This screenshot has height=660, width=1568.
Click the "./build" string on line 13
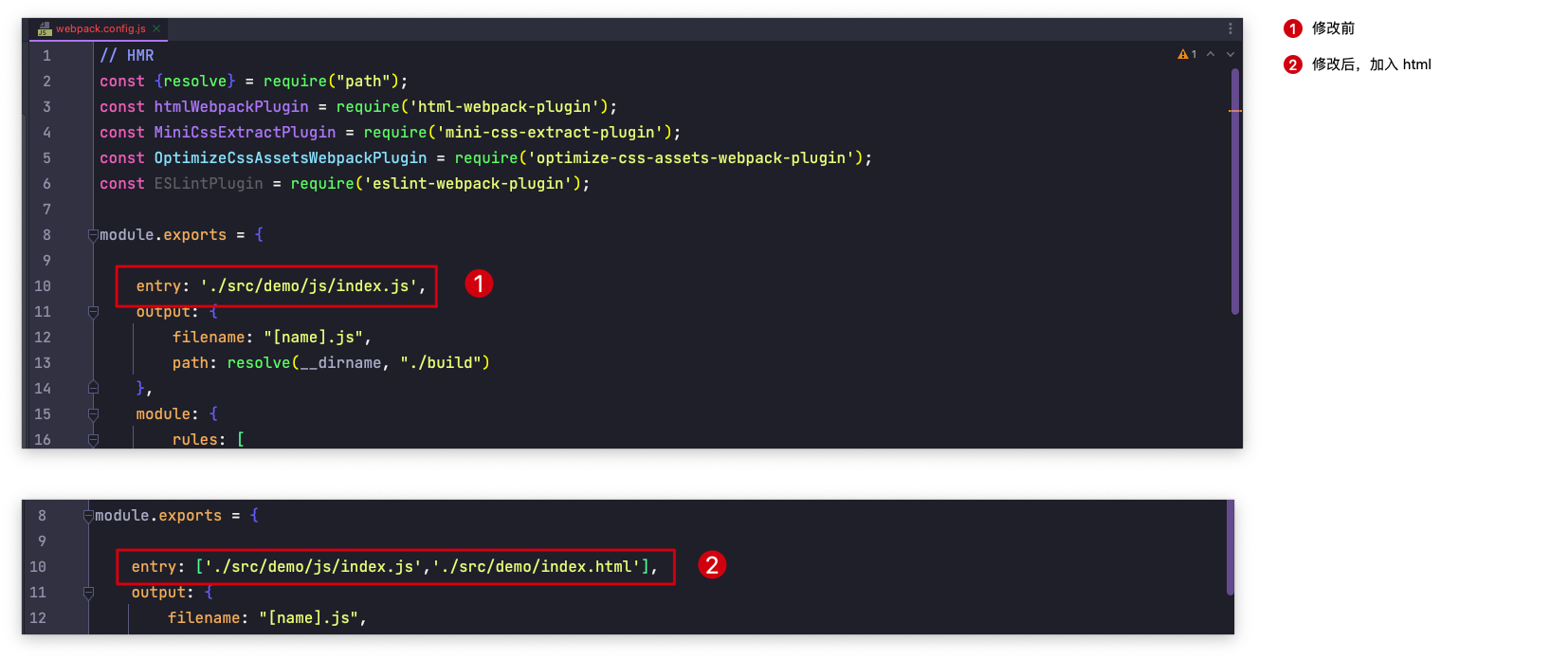[x=441, y=363]
